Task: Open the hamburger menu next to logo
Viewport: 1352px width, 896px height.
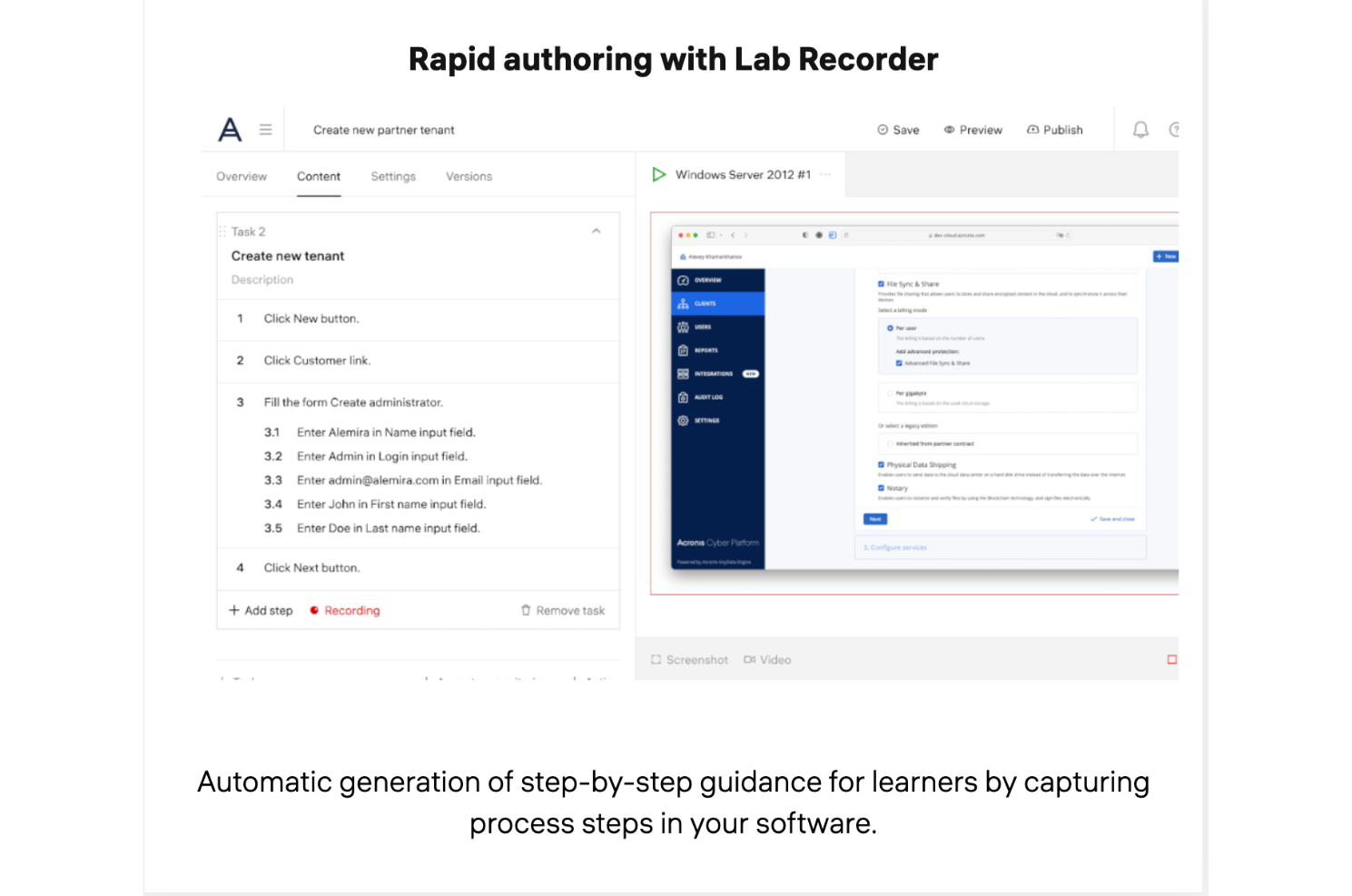Action: [265, 130]
